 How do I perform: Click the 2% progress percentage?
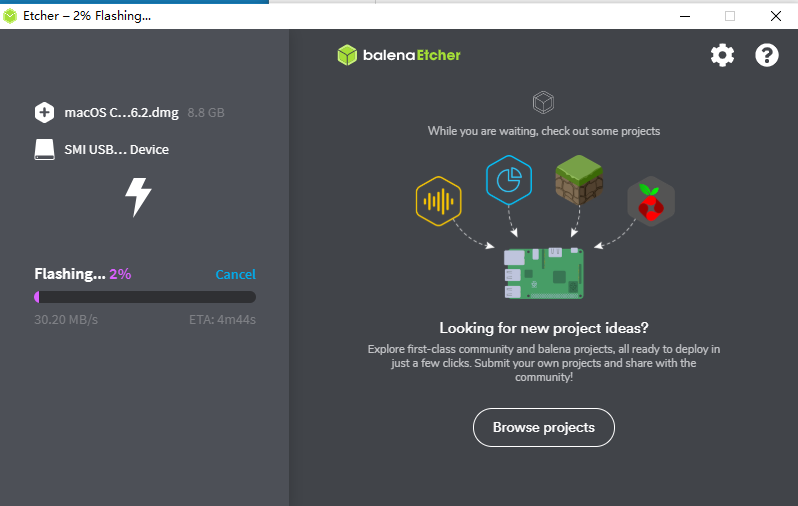(120, 274)
